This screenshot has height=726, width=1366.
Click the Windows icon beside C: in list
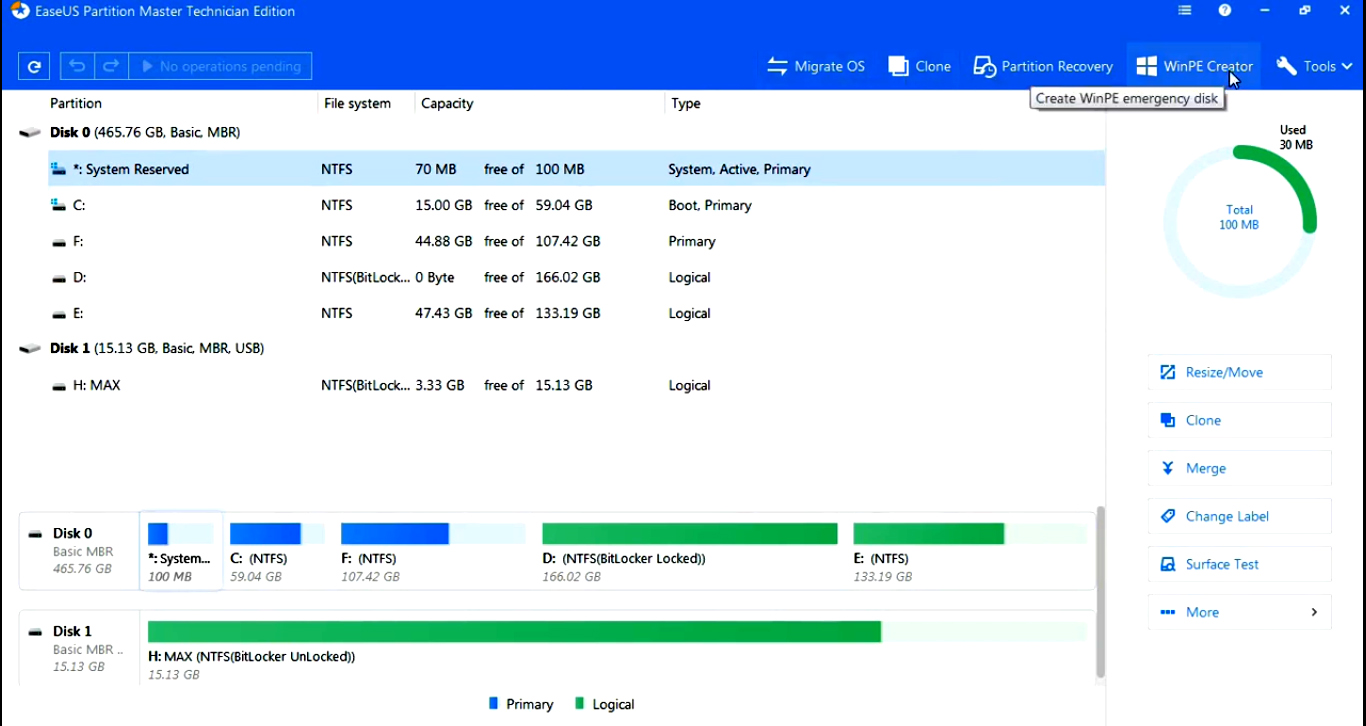[58, 205]
